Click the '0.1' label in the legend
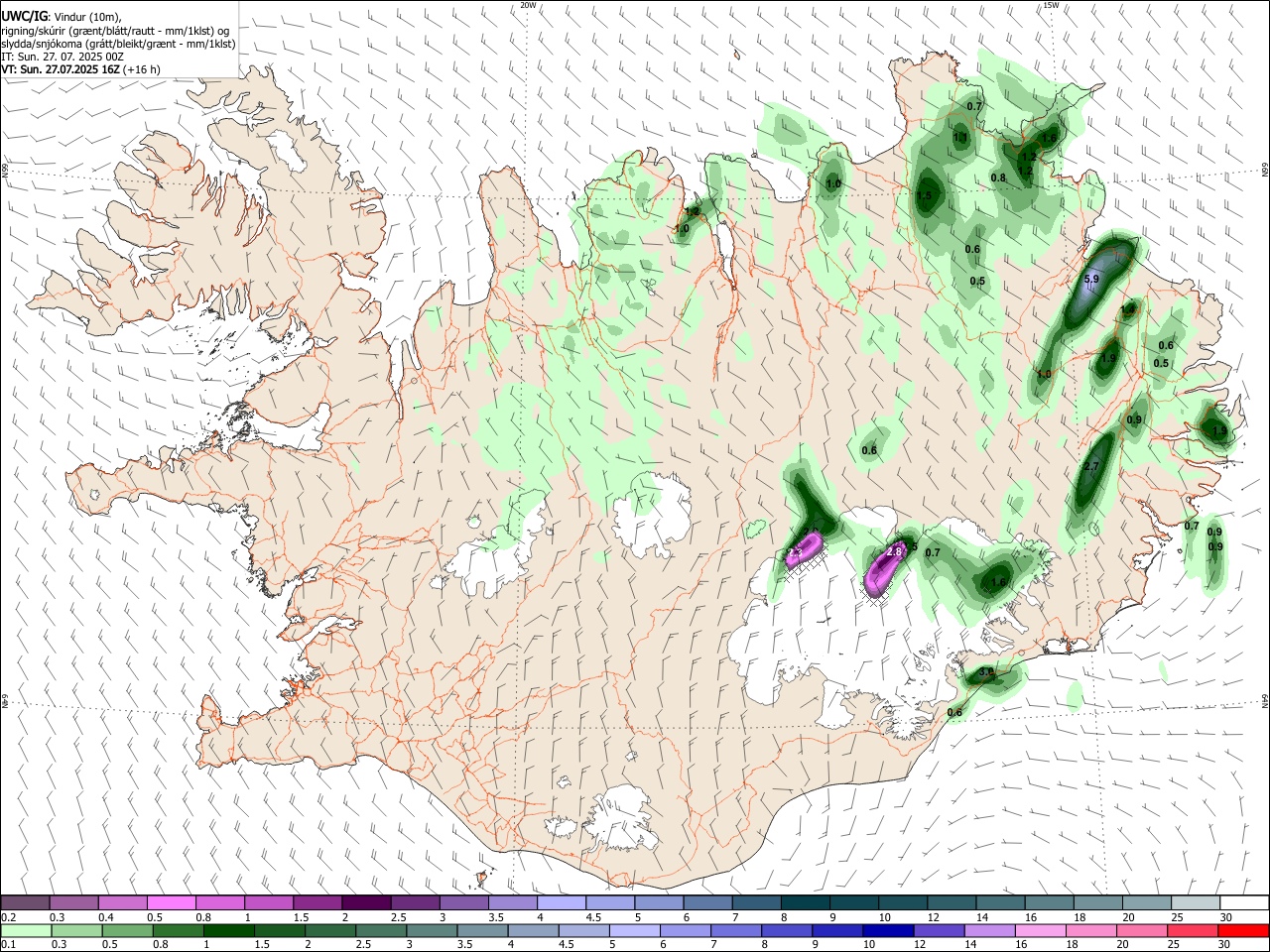The image size is (1270, 952). pos(8,945)
